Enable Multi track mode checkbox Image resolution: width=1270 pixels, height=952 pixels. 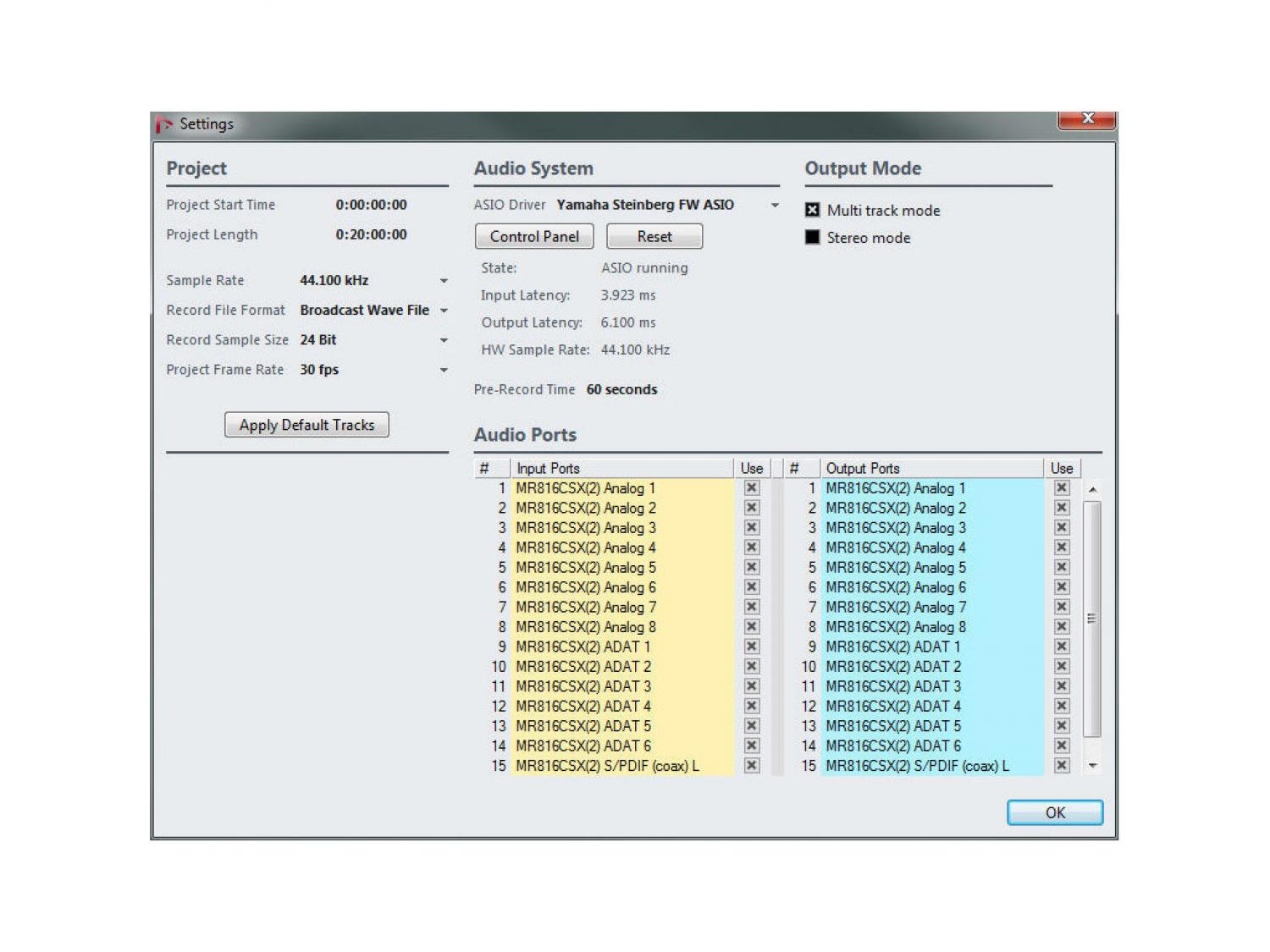pos(812,210)
